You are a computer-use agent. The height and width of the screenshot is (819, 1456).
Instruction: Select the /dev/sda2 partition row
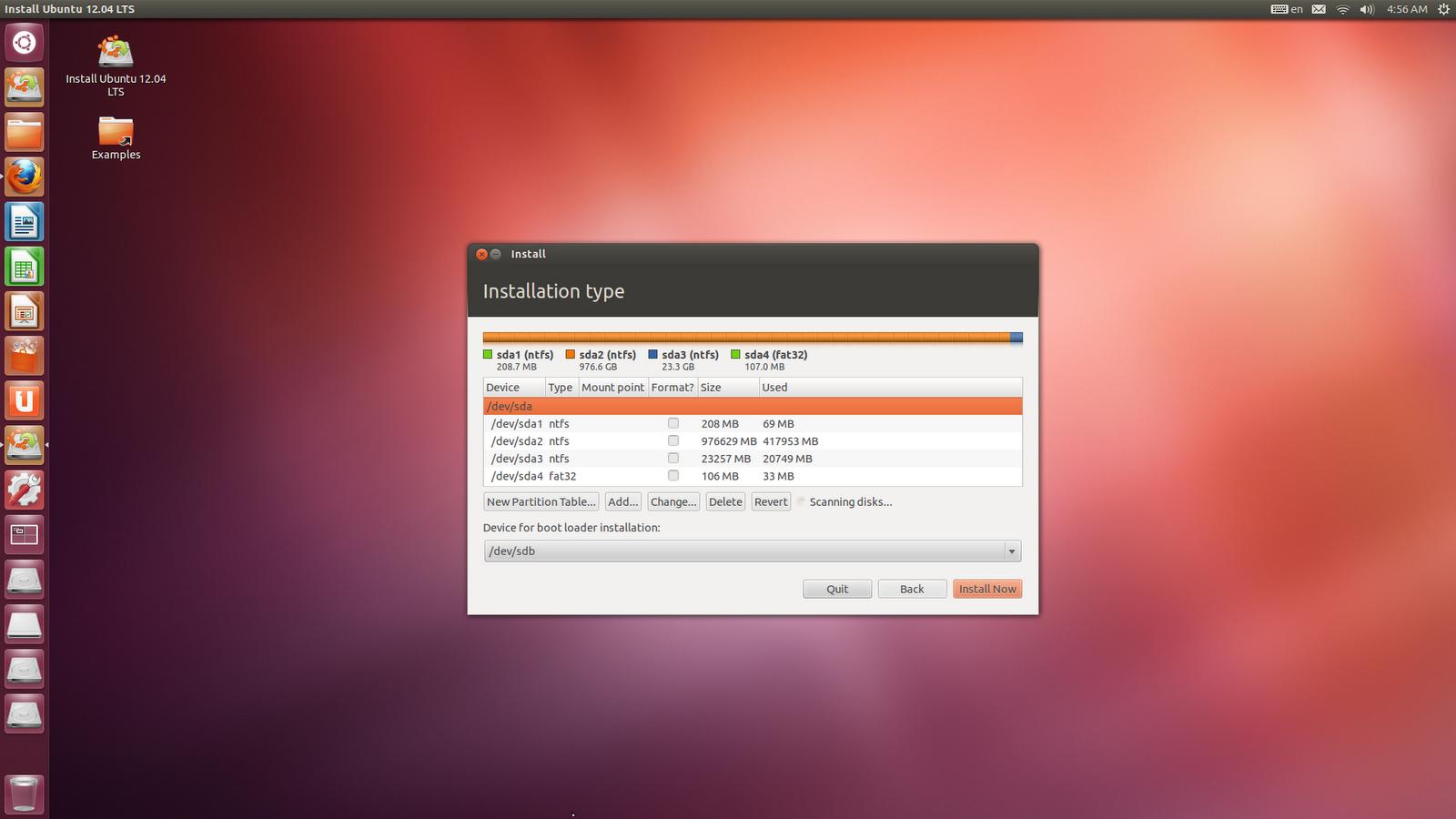[x=753, y=440]
